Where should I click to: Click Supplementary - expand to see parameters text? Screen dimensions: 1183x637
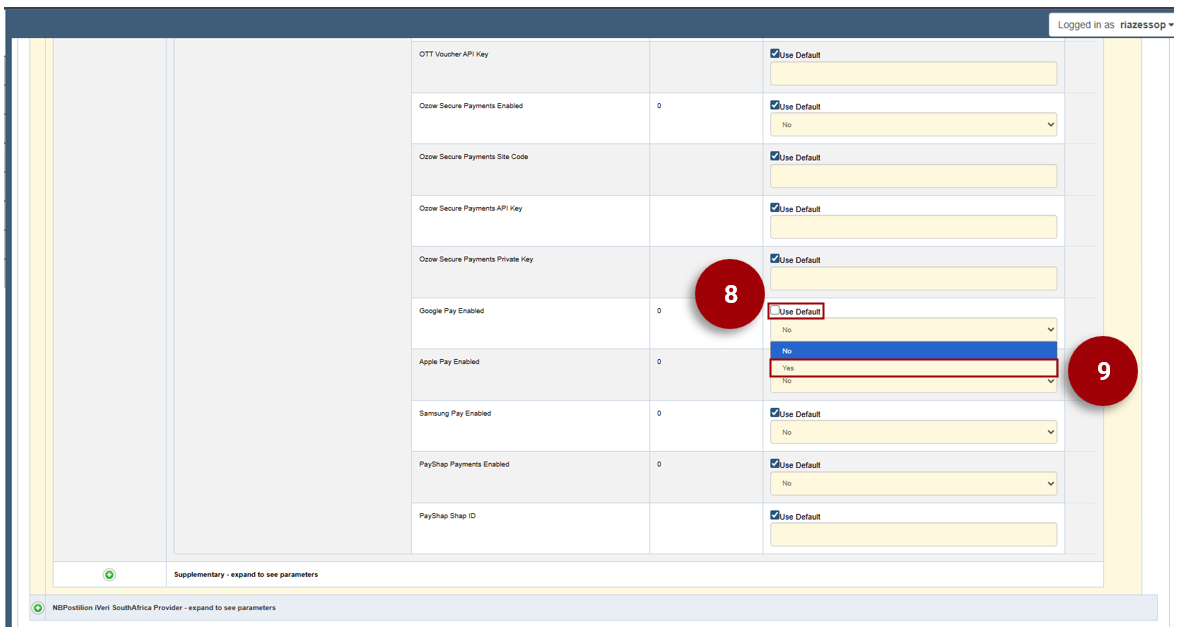(x=246, y=575)
